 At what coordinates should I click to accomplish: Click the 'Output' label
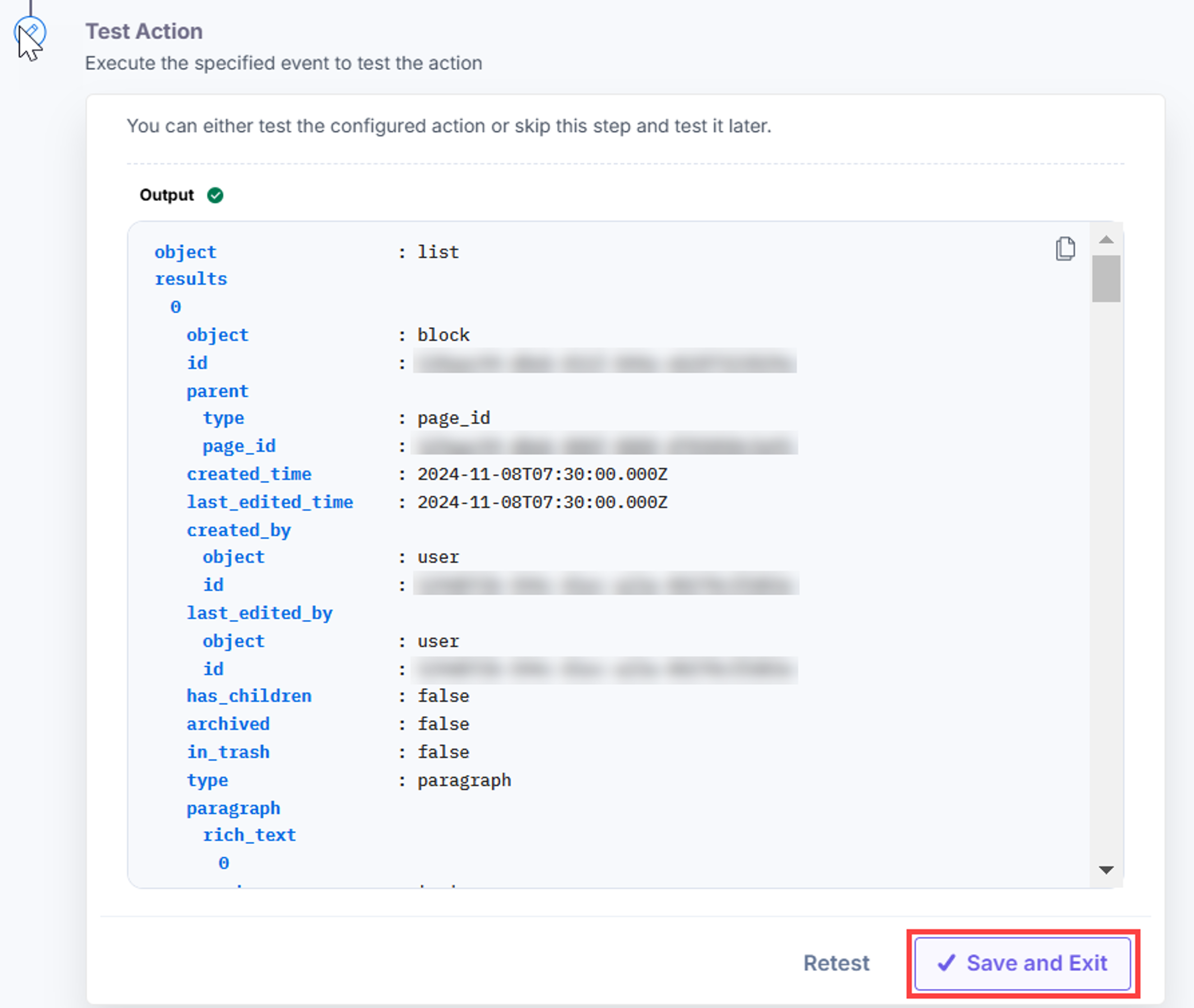[166, 196]
